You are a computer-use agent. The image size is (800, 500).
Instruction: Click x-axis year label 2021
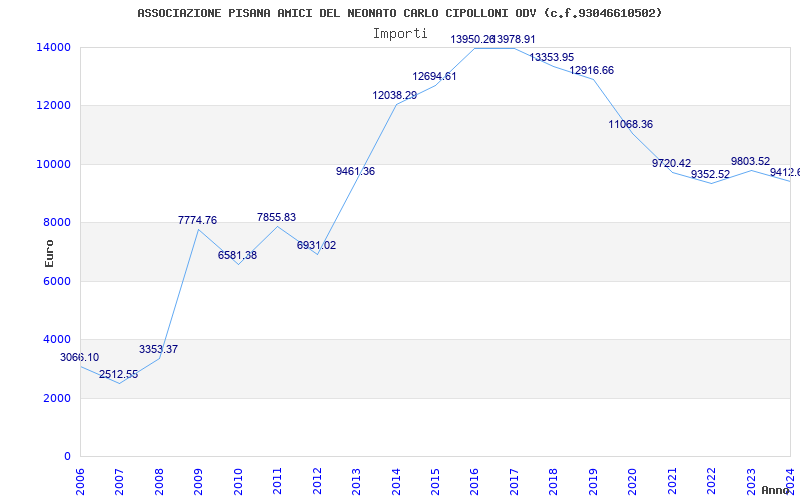pos(672,481)
